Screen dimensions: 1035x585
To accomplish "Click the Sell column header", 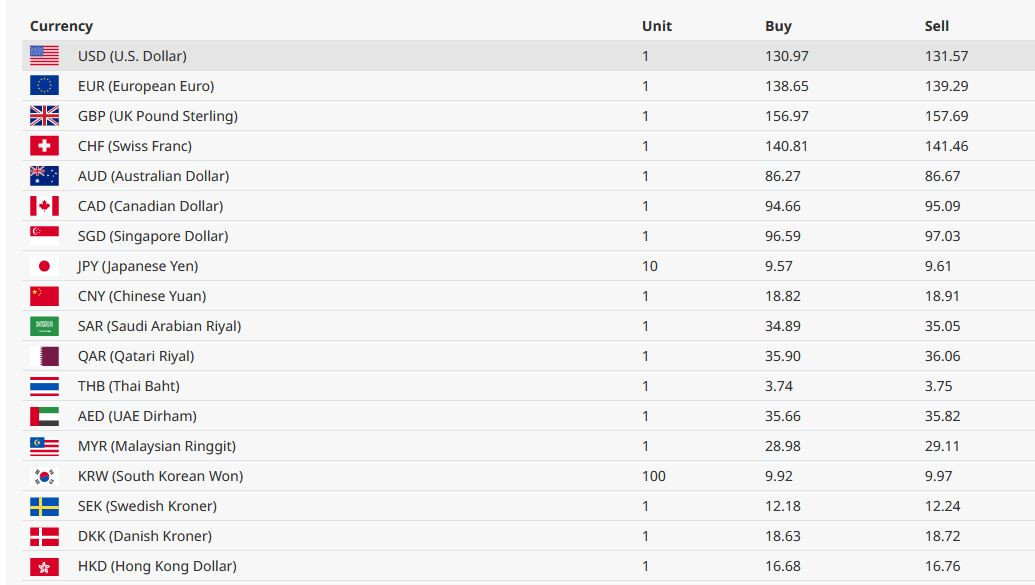I will click(937, 26).
